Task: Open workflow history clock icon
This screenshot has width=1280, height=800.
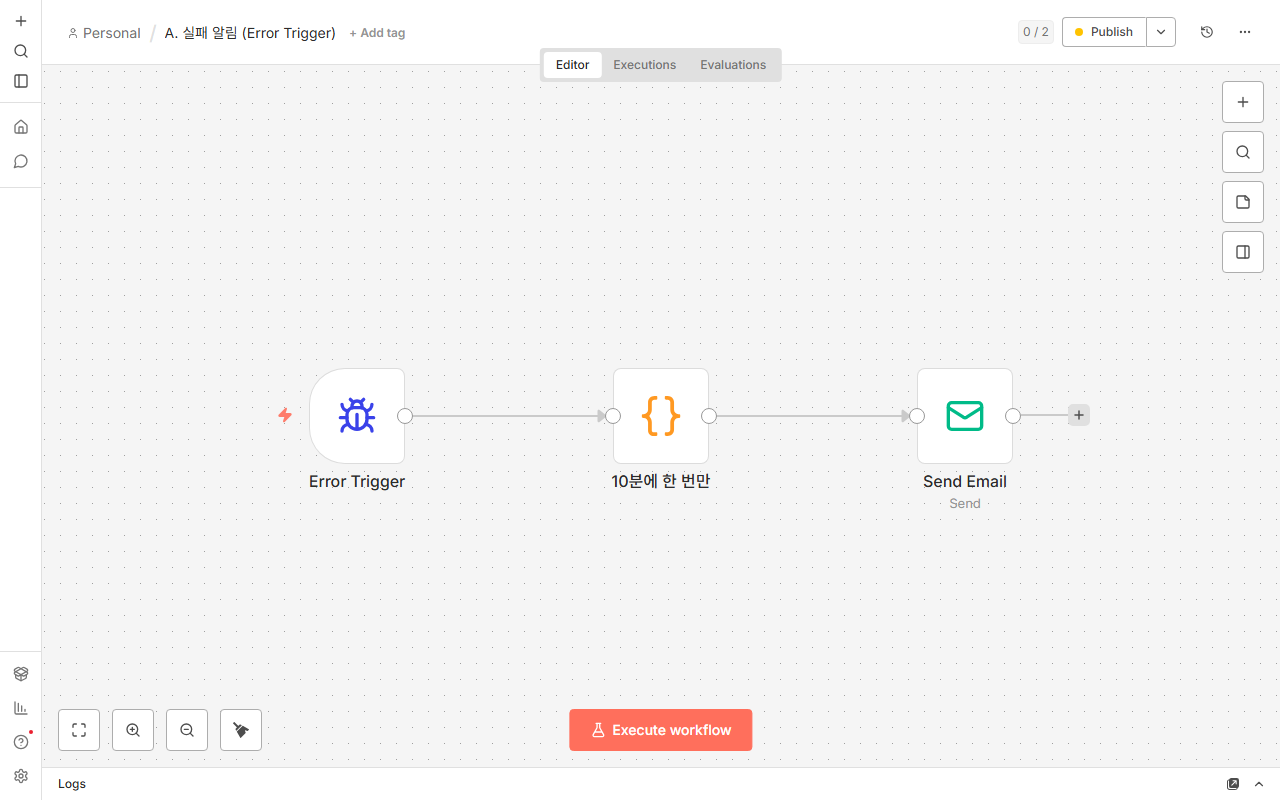Action: coord(1207,32)
